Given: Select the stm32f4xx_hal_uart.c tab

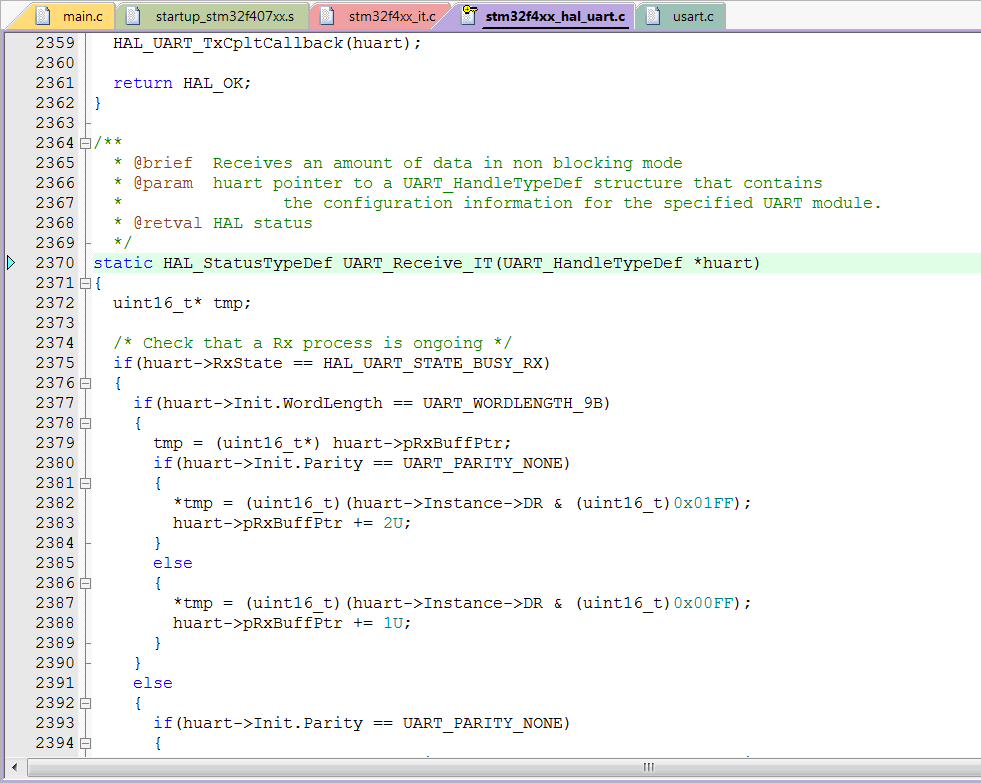Looking at the screenshot, I should click(544, 16).
